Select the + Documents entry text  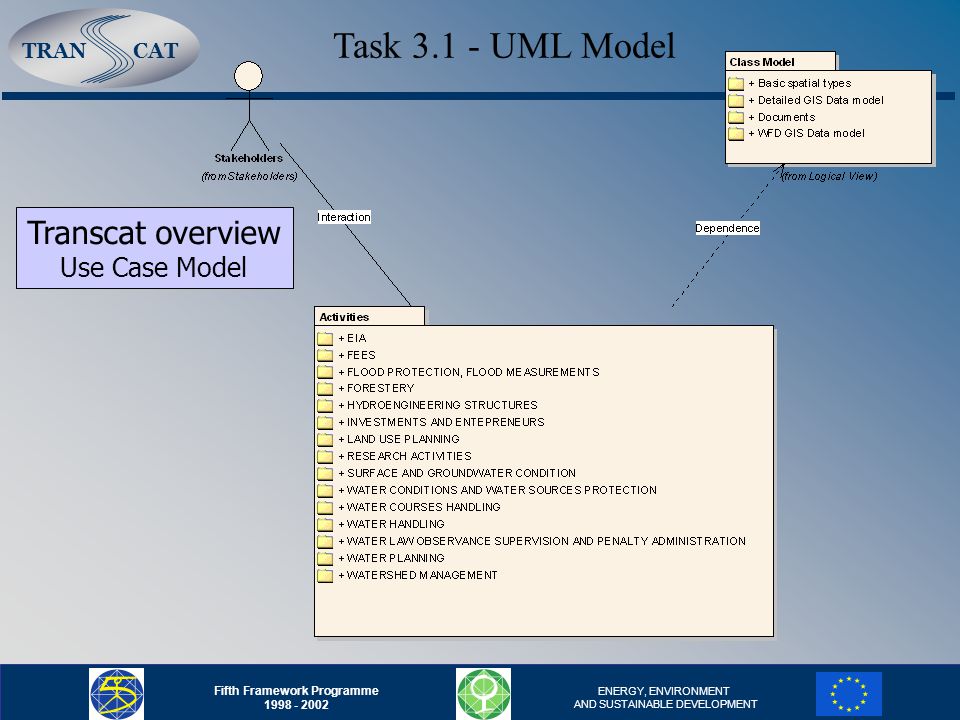click(x=782, y=117)
